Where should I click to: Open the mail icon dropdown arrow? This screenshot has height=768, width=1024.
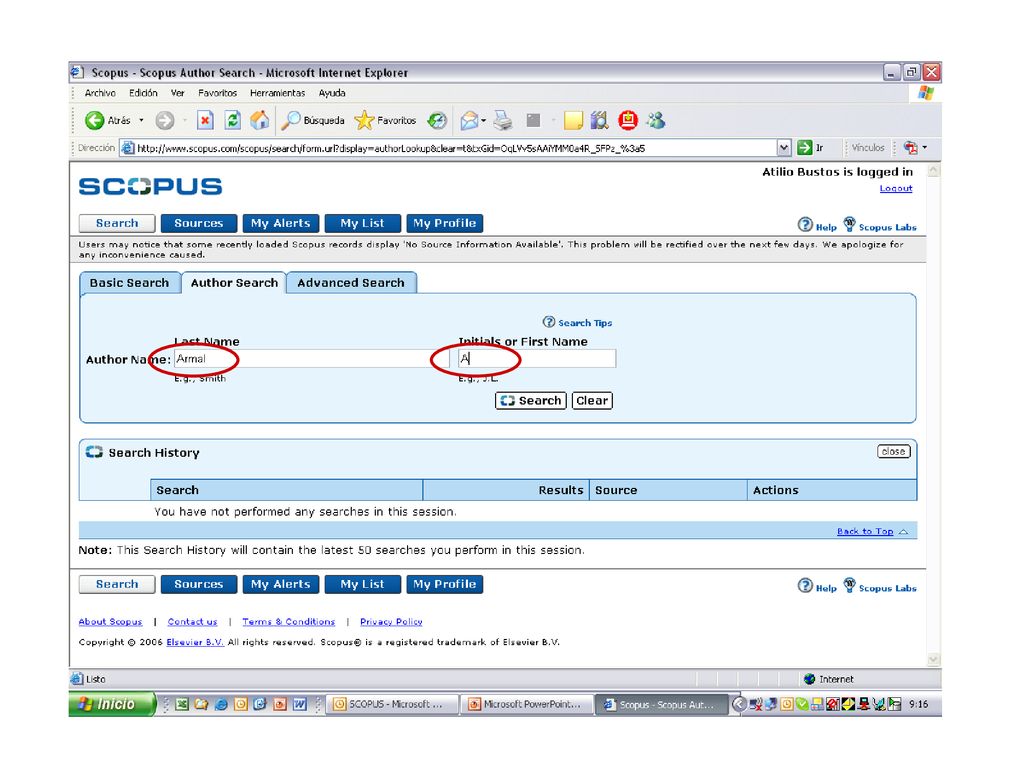click(x=483, y=120)
